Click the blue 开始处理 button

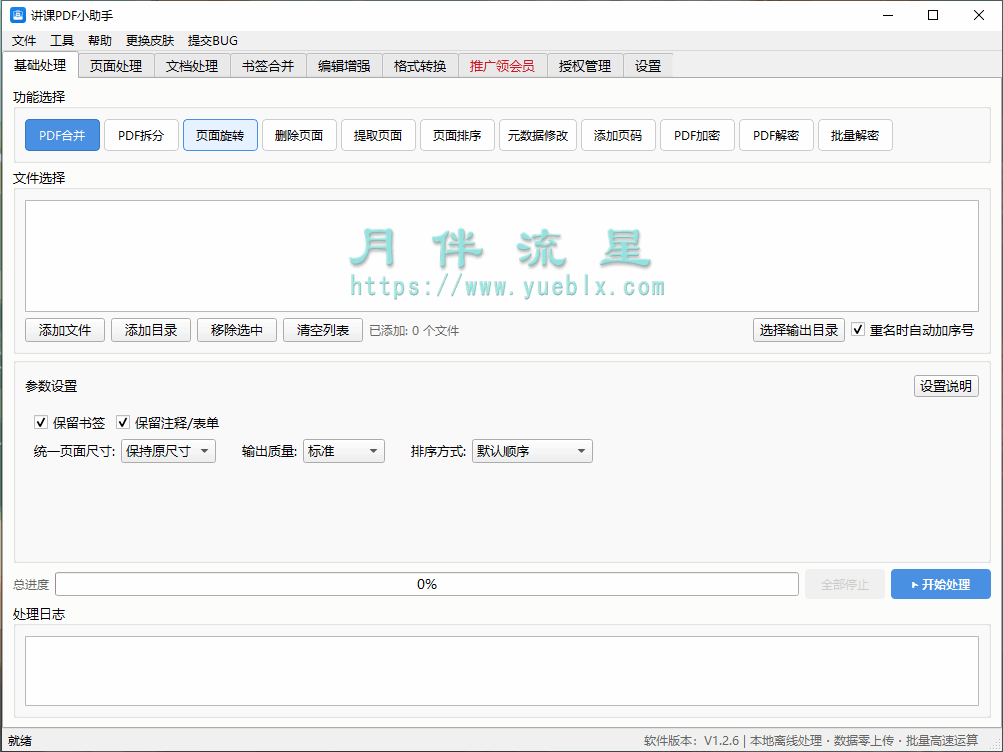(x=940, y=584)
